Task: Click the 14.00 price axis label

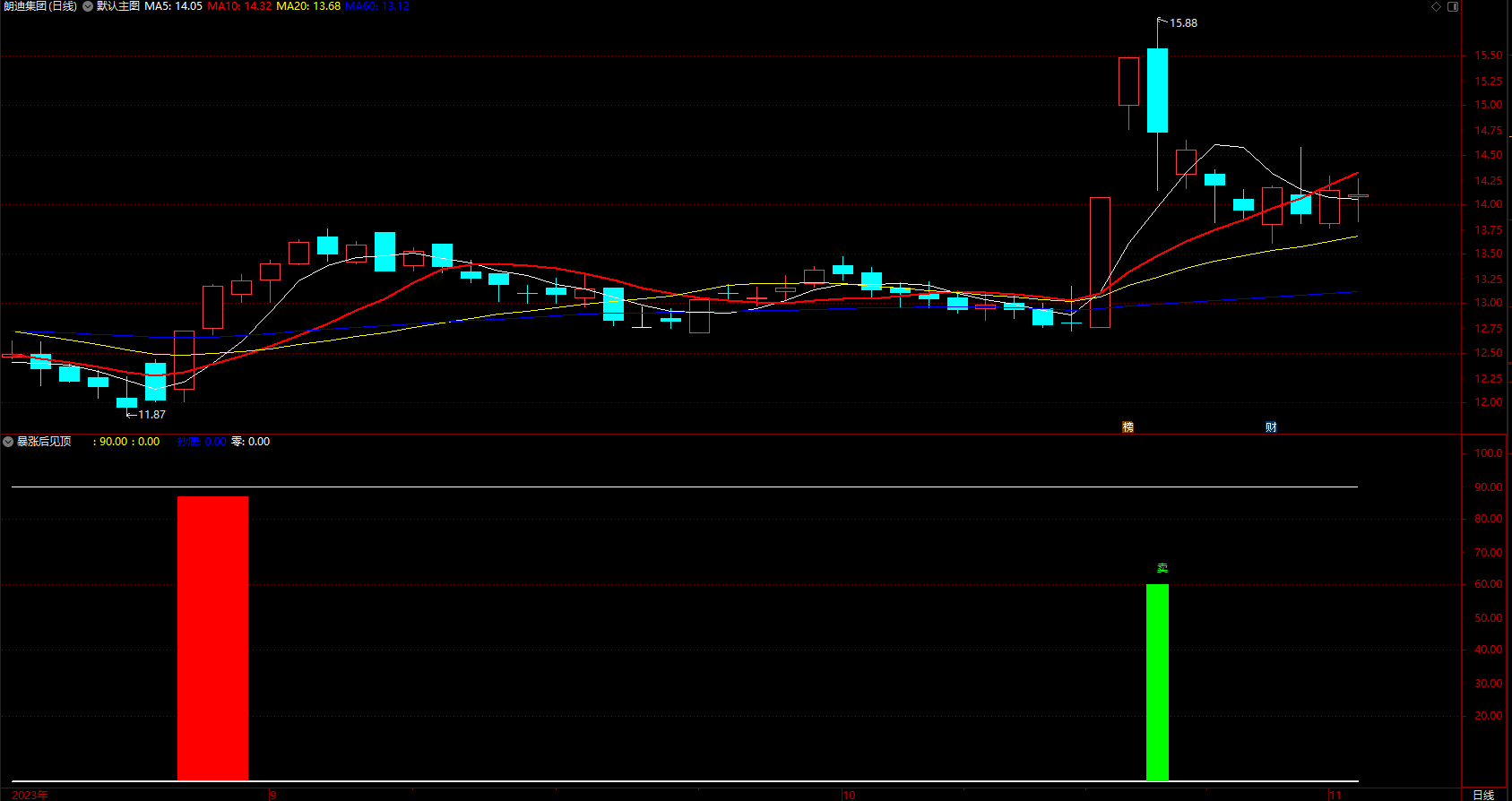Action: click(1489, 204)
